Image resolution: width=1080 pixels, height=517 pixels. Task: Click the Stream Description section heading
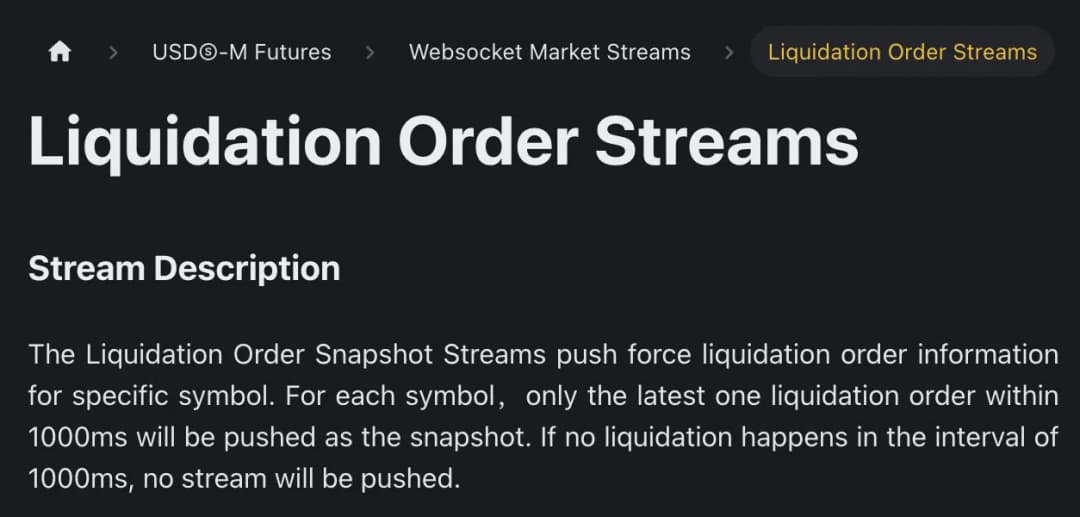(184, 269)
